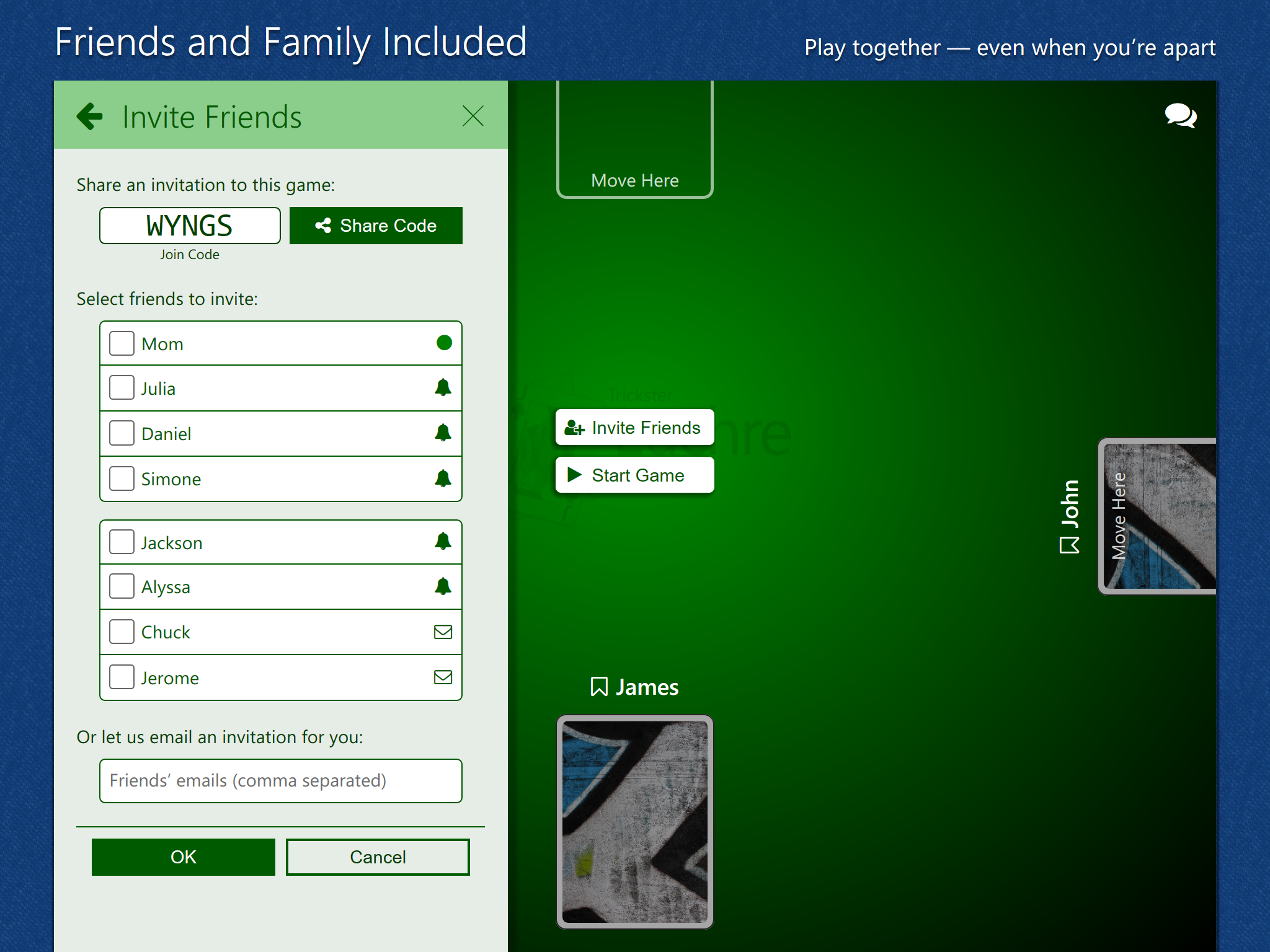The height and width of the screenshot is (952, 1270).
Task: Click the bookmark icon next to James
Action: click(598, 687)
